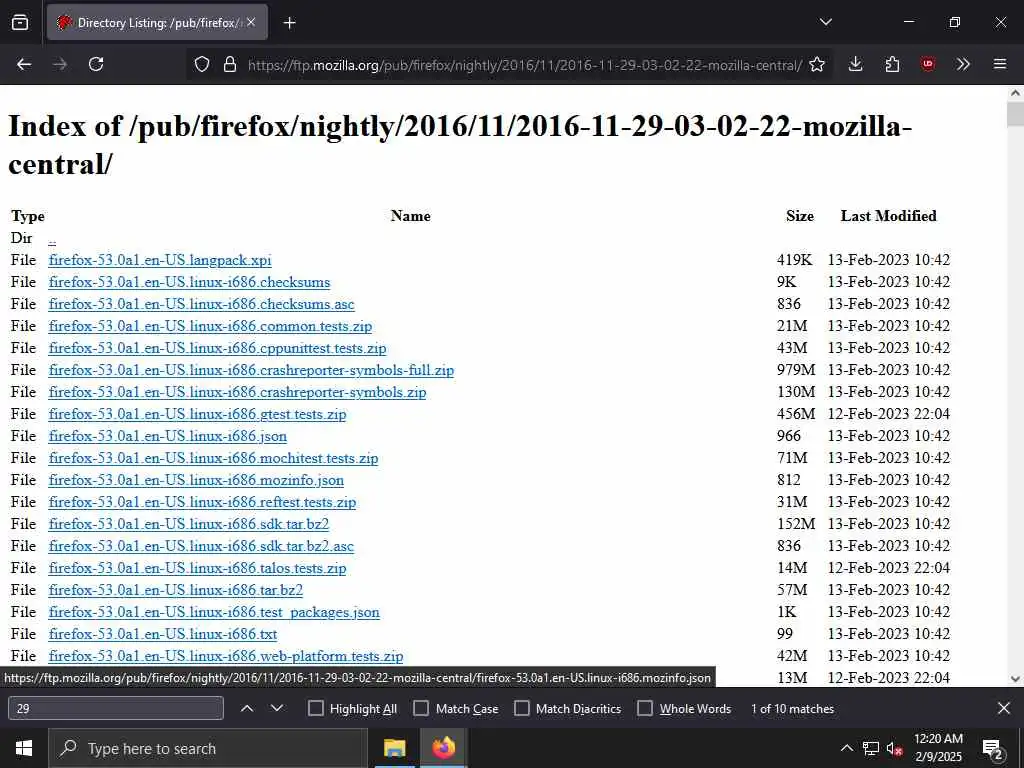This screenshot has width=1024, height=768.
Task: Enable Whole Words checkbox
Action: (645, 709)
